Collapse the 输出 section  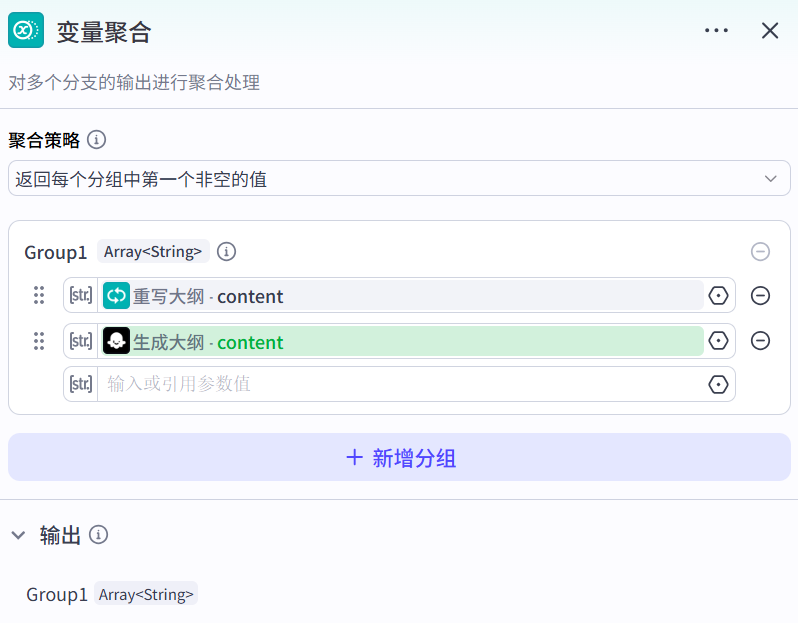coord(18,535)
